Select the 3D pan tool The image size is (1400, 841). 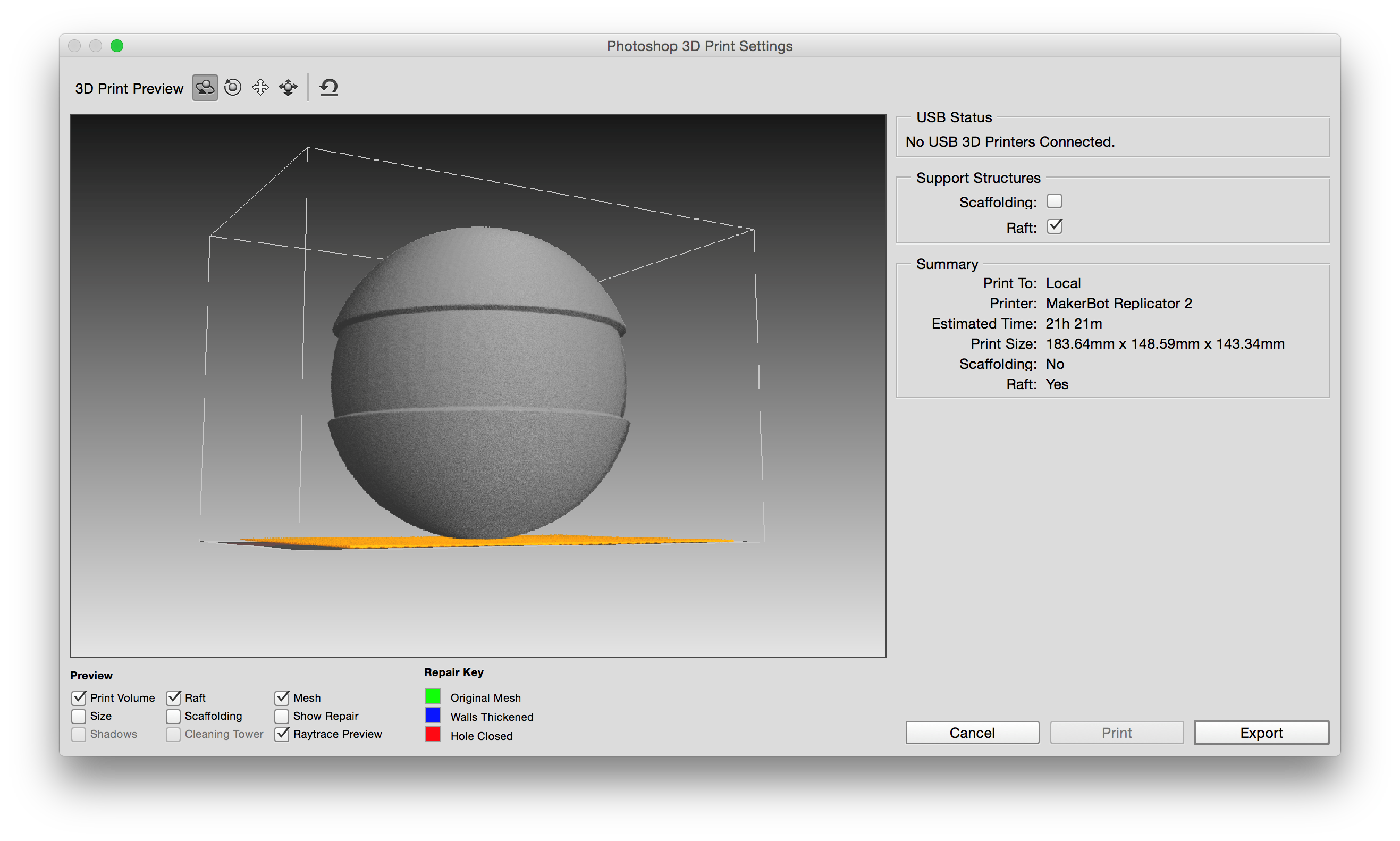tap(260, 87)
